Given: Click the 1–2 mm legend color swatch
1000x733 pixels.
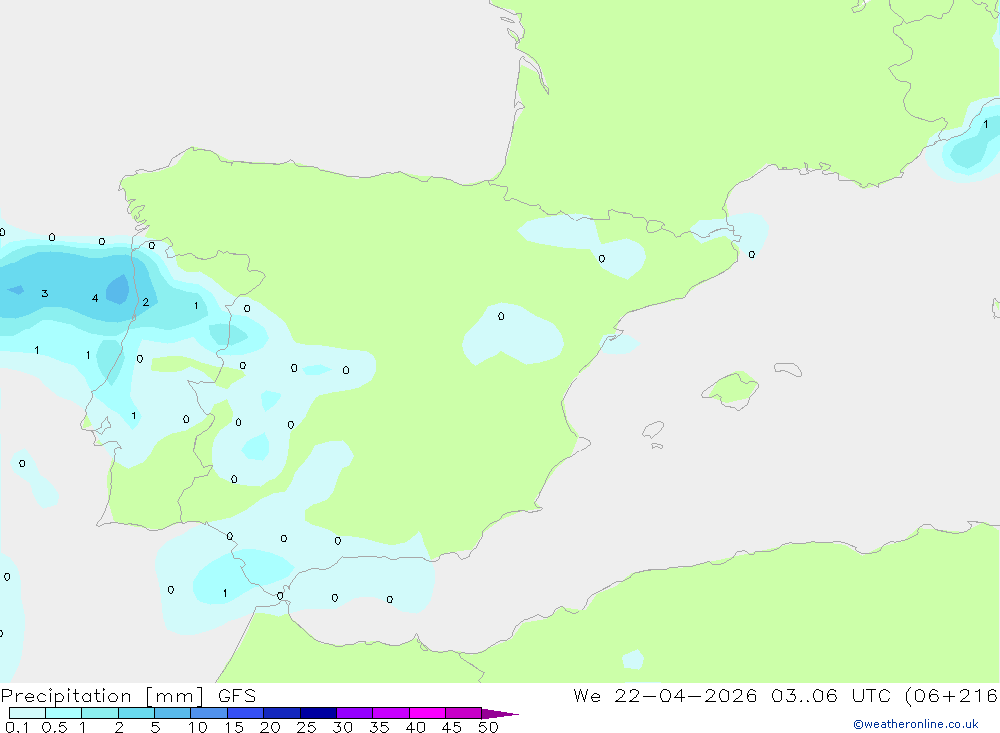Looking at the screenshot, I should tap(99, 713).
